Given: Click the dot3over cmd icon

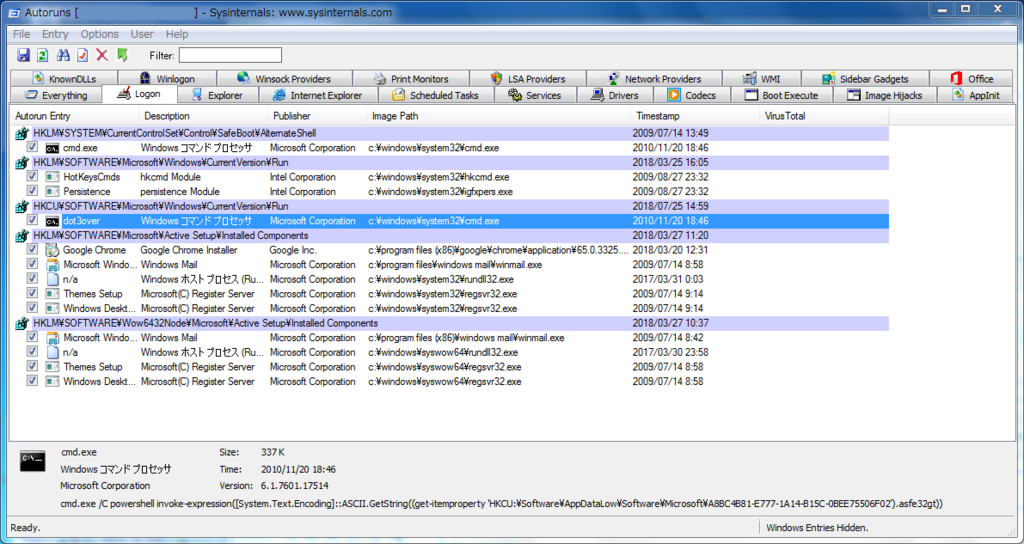Looking at the screenshot, I should click(52, 221).
